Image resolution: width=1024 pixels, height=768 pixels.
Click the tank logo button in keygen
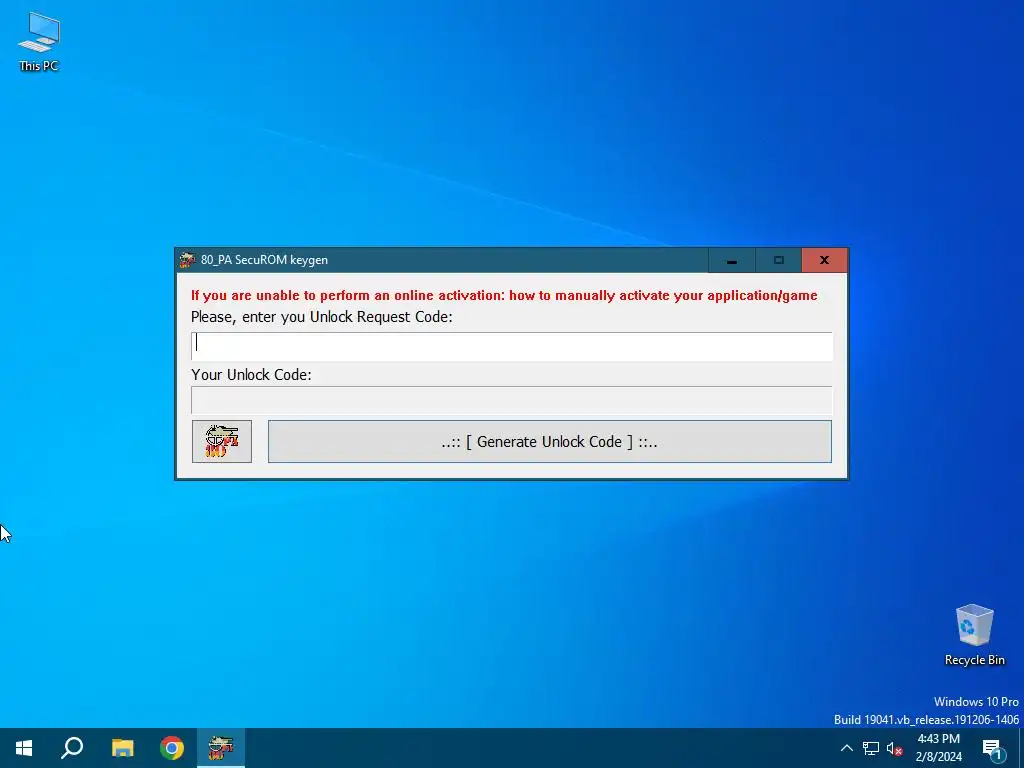(x=221, y=441)
